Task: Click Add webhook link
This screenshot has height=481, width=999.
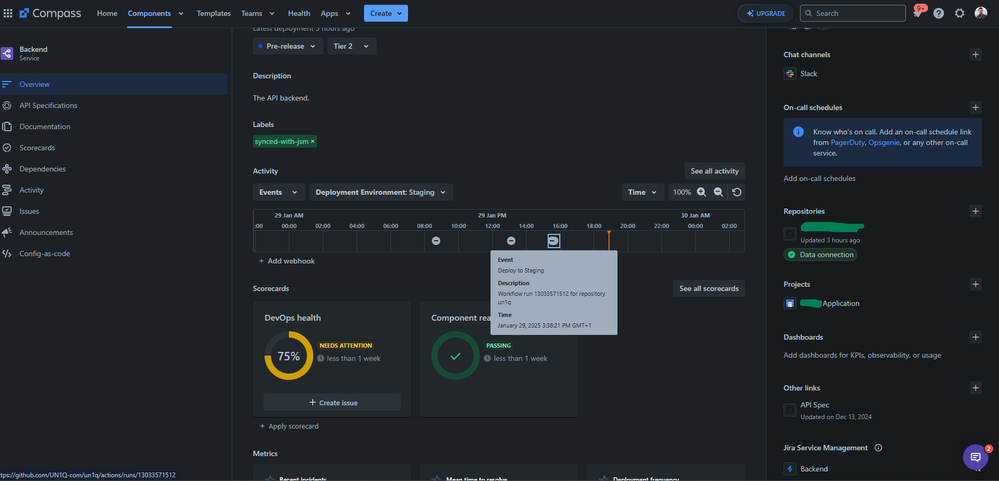Action: point(287,261)
